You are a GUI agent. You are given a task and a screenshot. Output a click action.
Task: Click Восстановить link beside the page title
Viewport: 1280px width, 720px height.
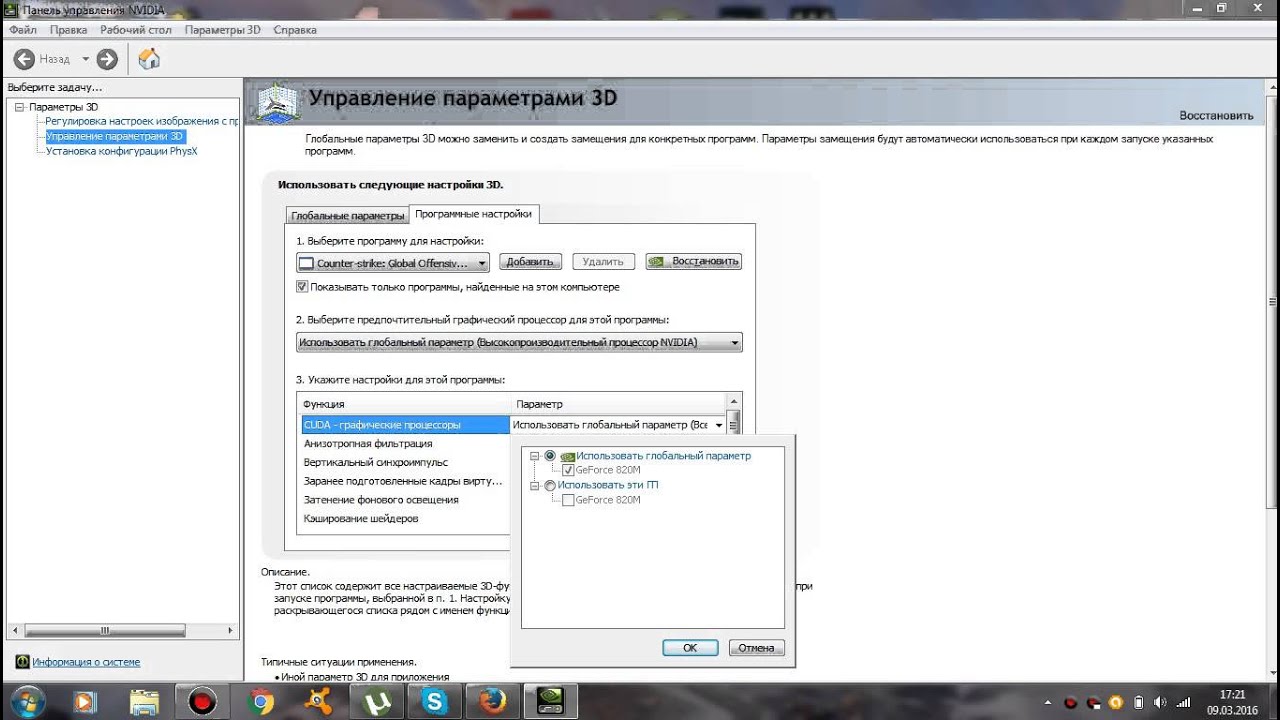tap(1216, 115)
